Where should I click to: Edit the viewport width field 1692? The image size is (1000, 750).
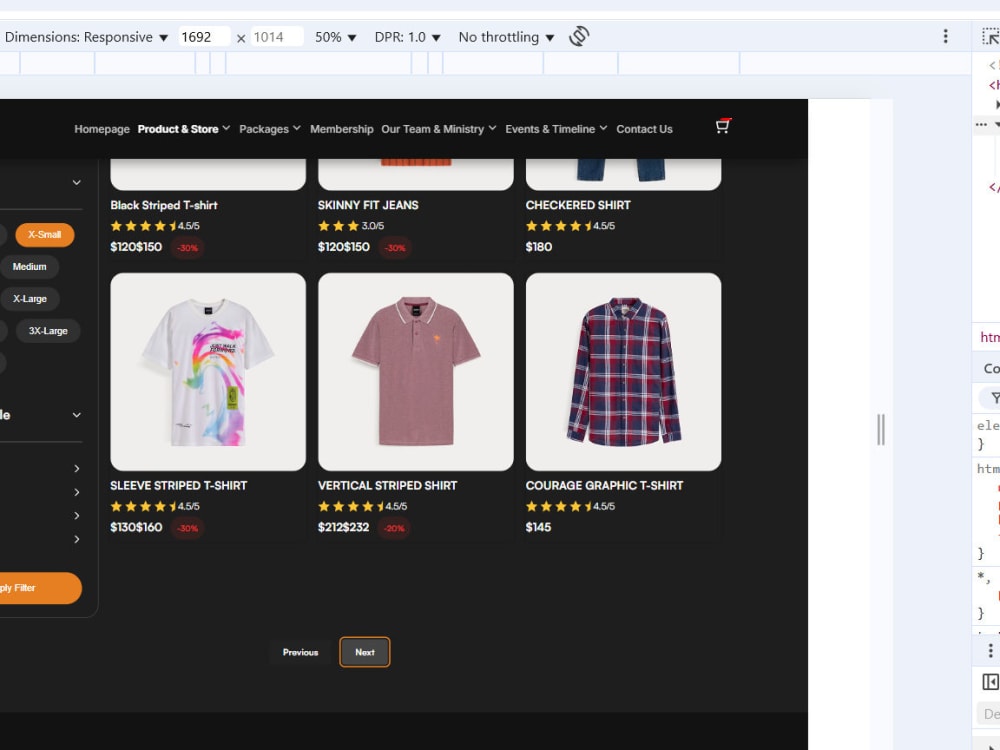204,37
